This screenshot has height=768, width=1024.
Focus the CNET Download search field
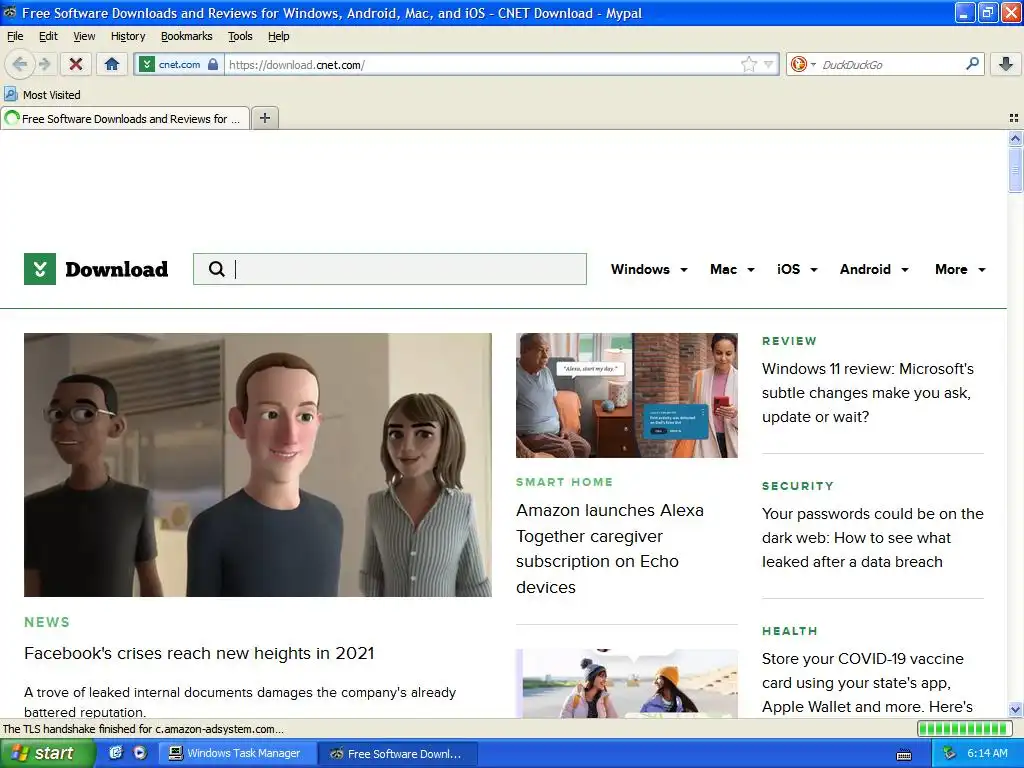click(x=390, y=269)
